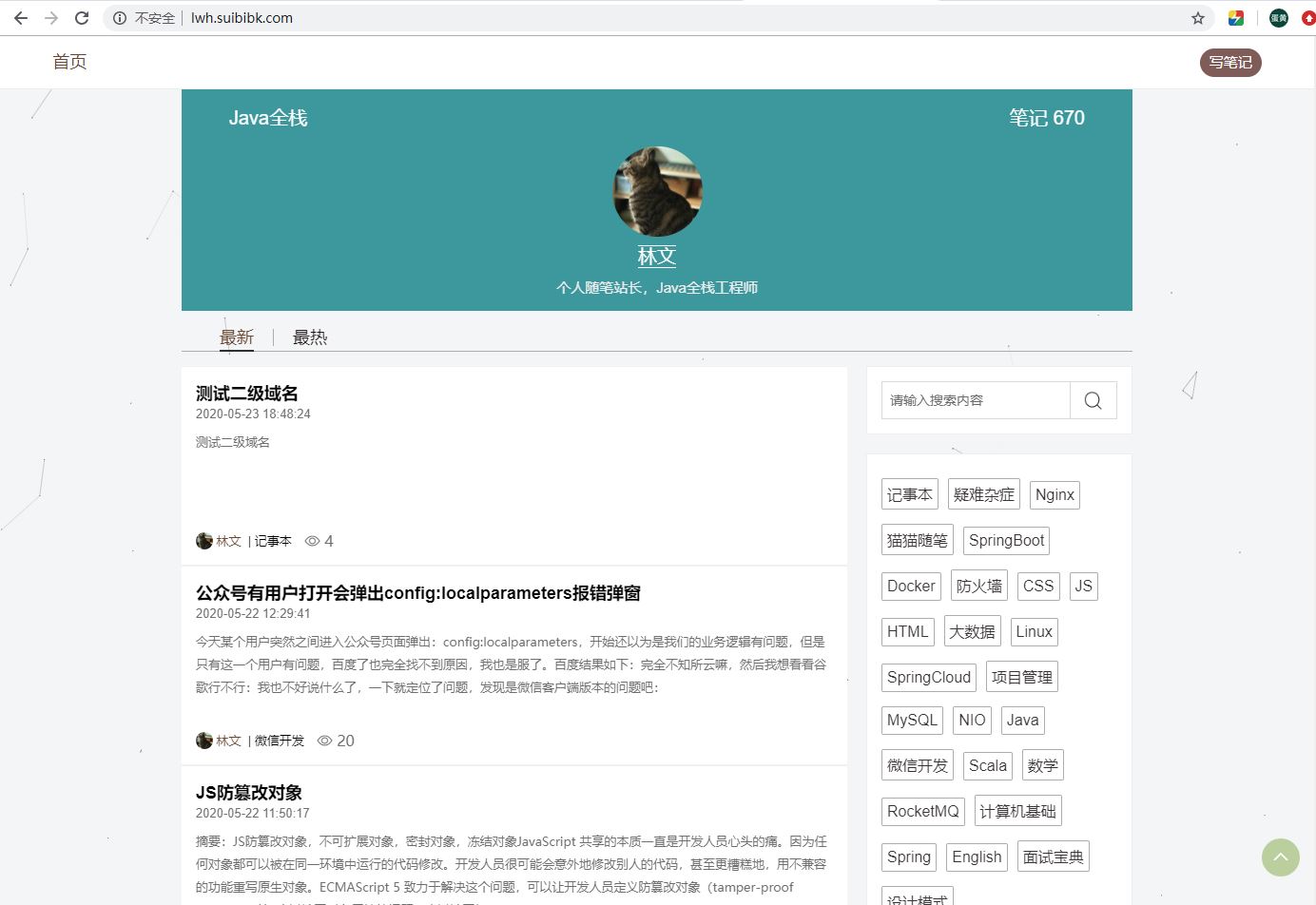Select the 疑难杂症 tag
Viewport: 1316px width, 905px height.
(x=984, y=494)
